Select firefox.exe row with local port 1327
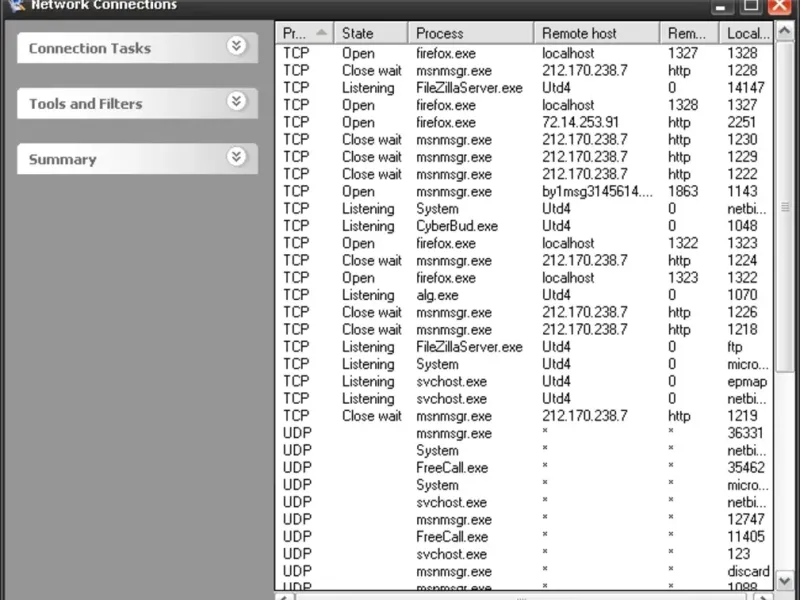Viewport: 800px width, 600px height. coord(524,105)
